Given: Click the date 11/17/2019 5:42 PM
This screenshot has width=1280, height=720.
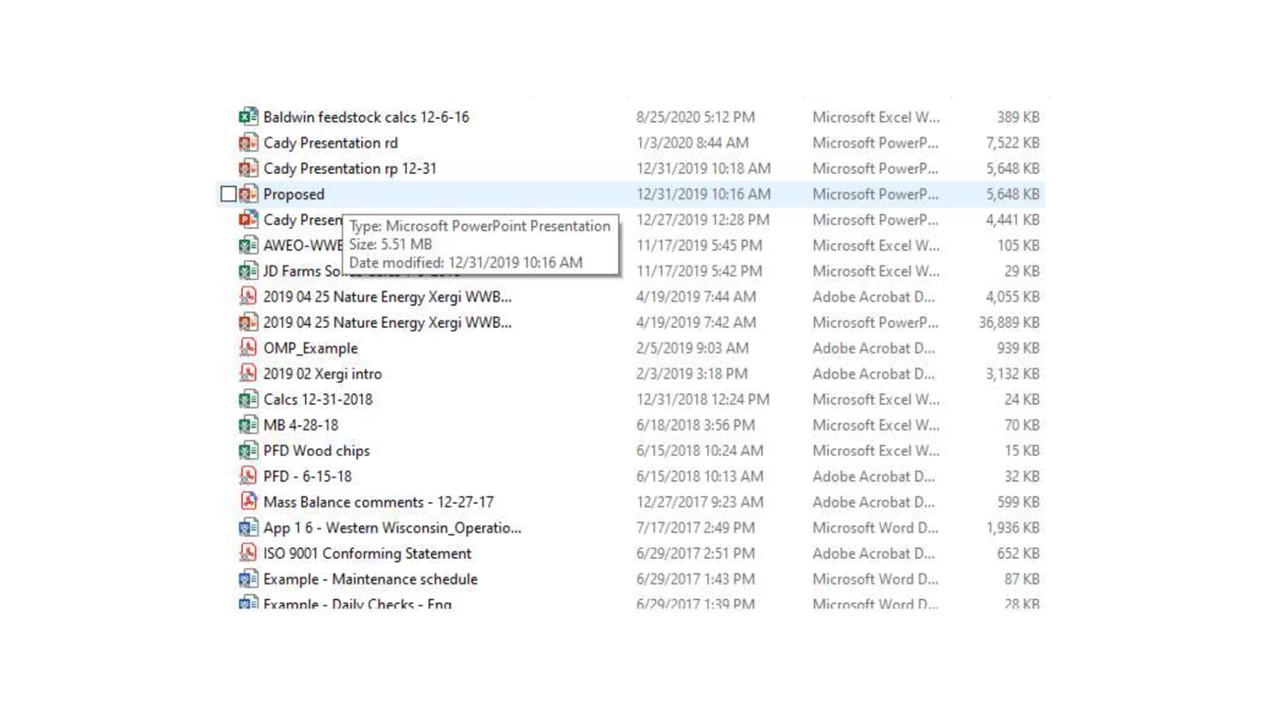Looking at the screenshot, I should (x=699, y=271).
